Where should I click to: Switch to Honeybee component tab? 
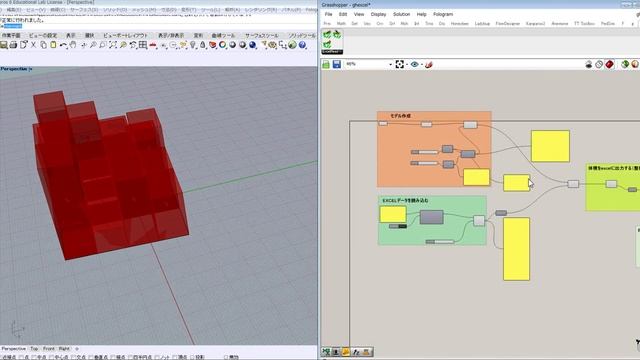(x=460, y=24)
